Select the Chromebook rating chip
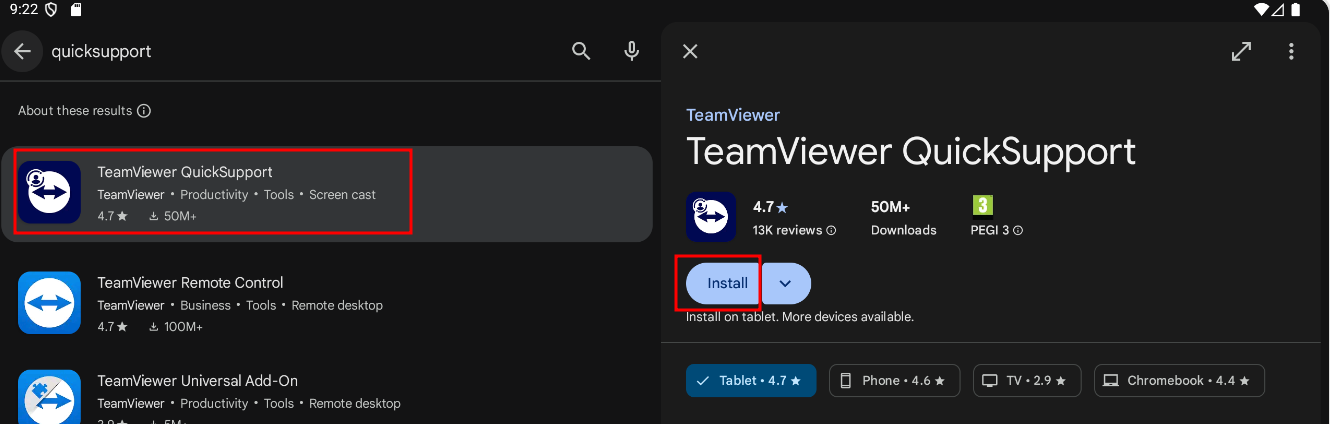Image resolution: width=1330 pixels, height=424 pixels. coord(1179,381)
